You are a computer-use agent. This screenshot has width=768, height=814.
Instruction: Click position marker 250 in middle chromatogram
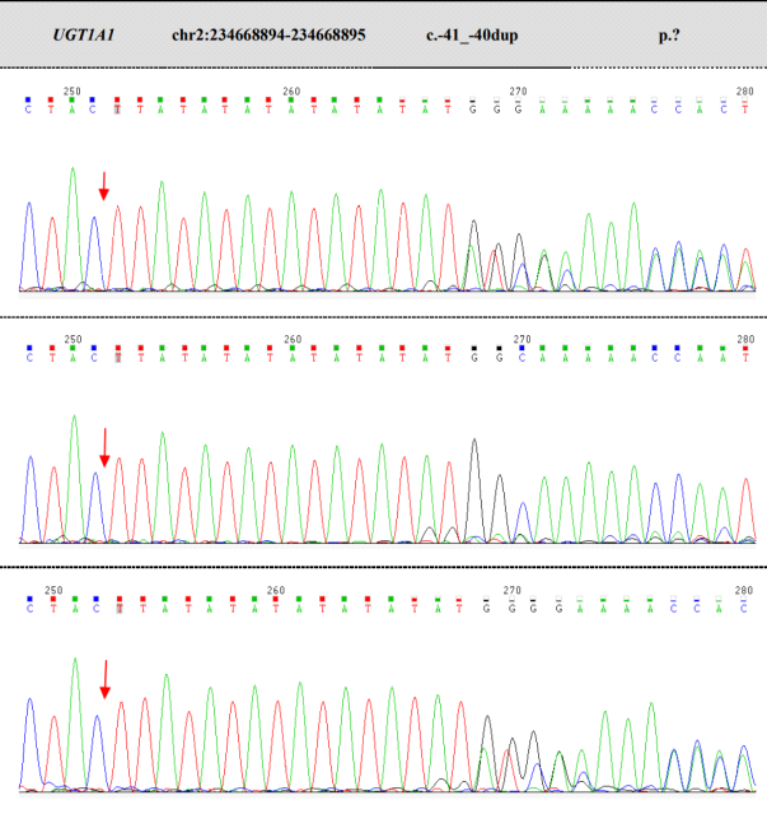73,339
